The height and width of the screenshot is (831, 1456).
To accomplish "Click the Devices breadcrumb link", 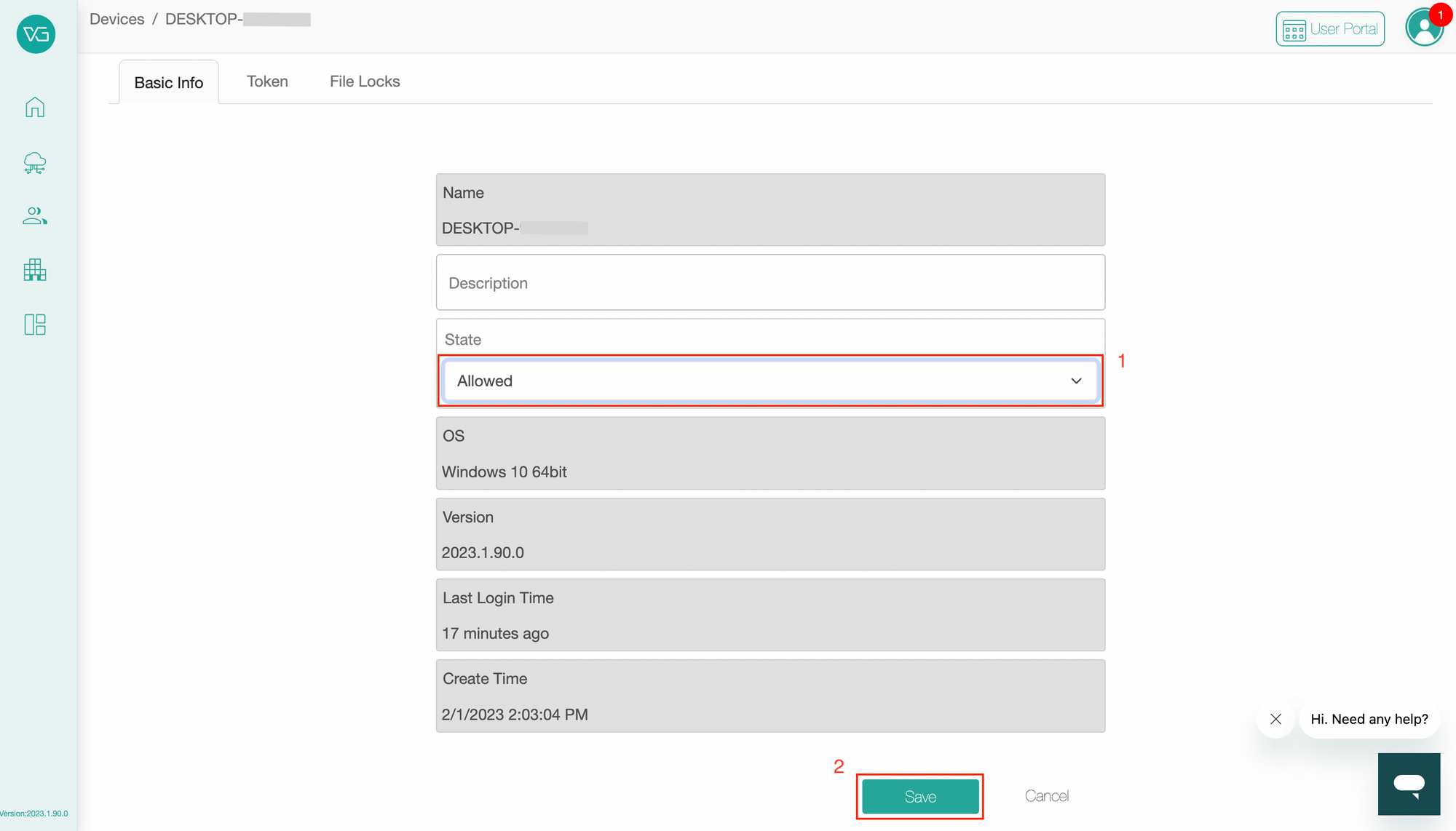I will pyautogui.click(x=117, y=19).
